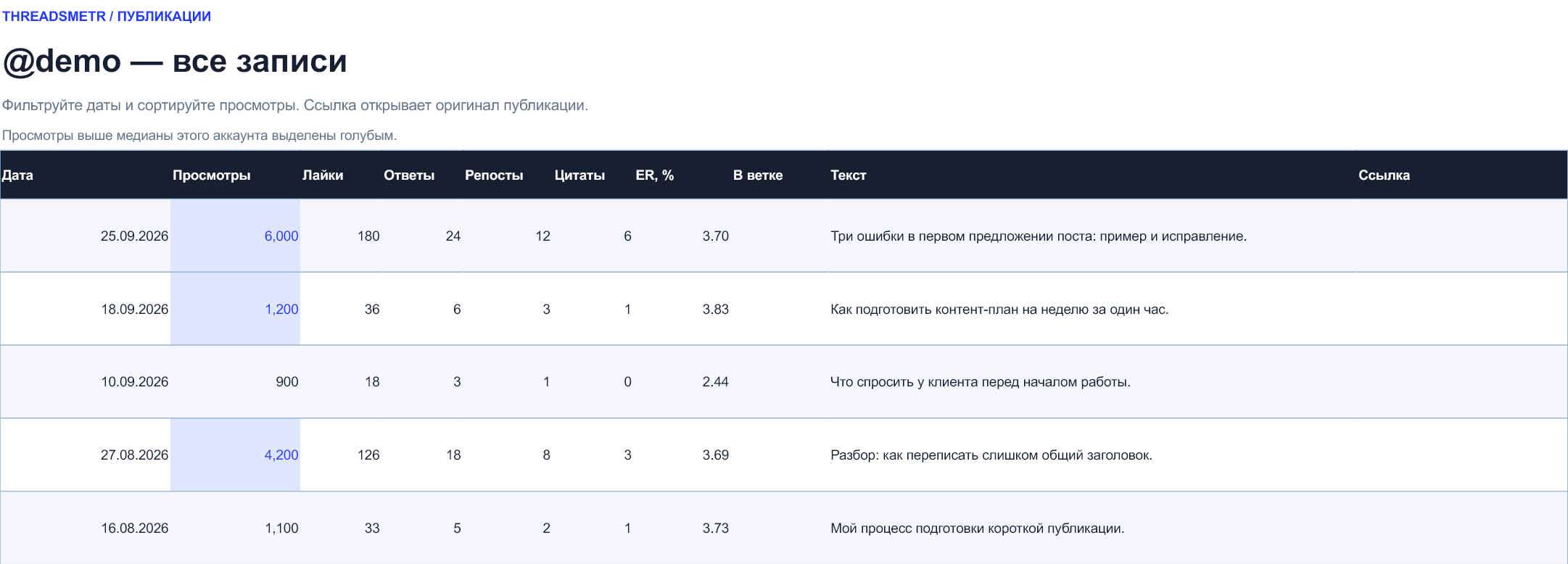The height and width of the screenshot is (564, 1568).
Task: Click the post text "Что спросить у клиента"
Action: pos(981,381)
